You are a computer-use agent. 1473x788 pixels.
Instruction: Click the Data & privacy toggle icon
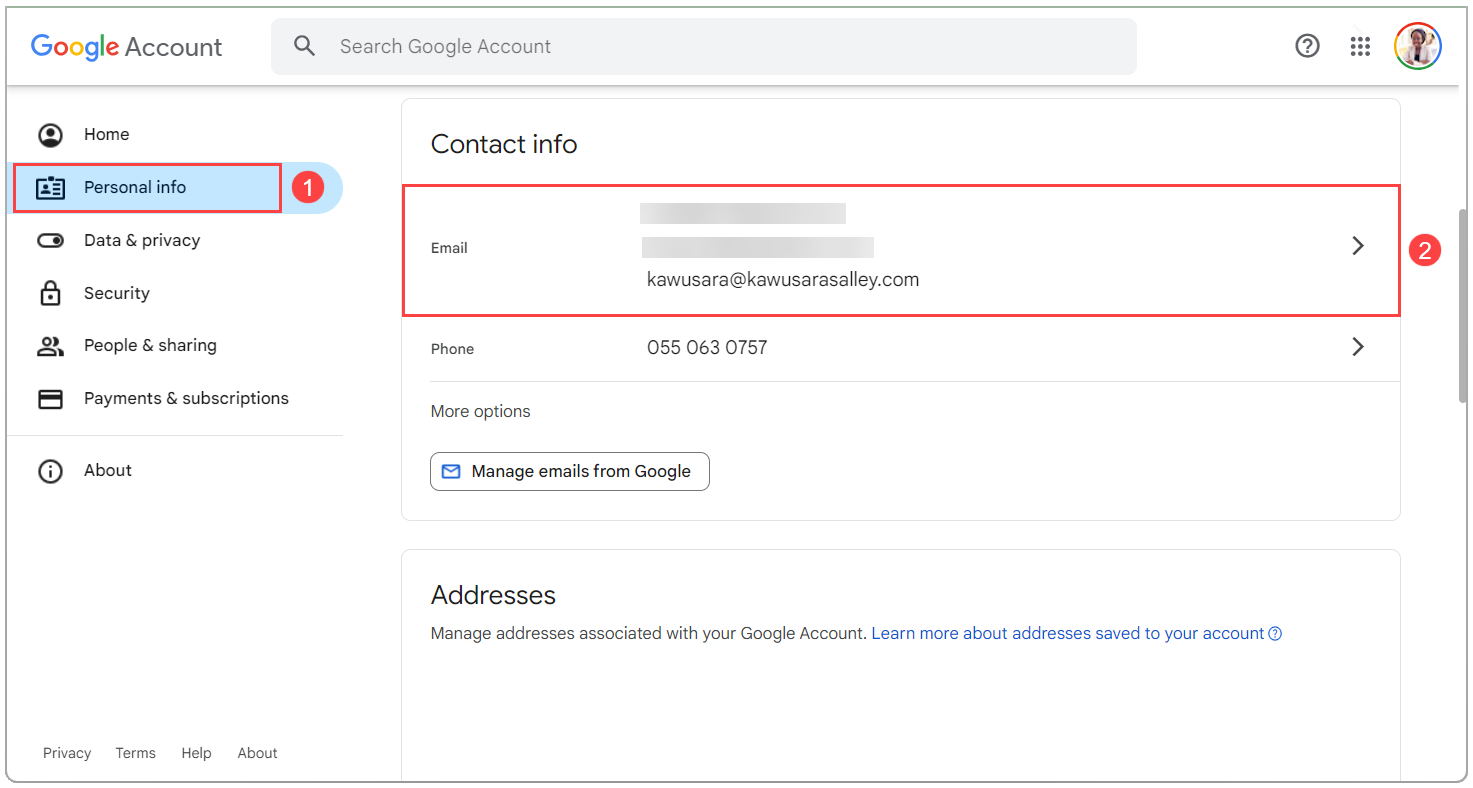[50, 241]
